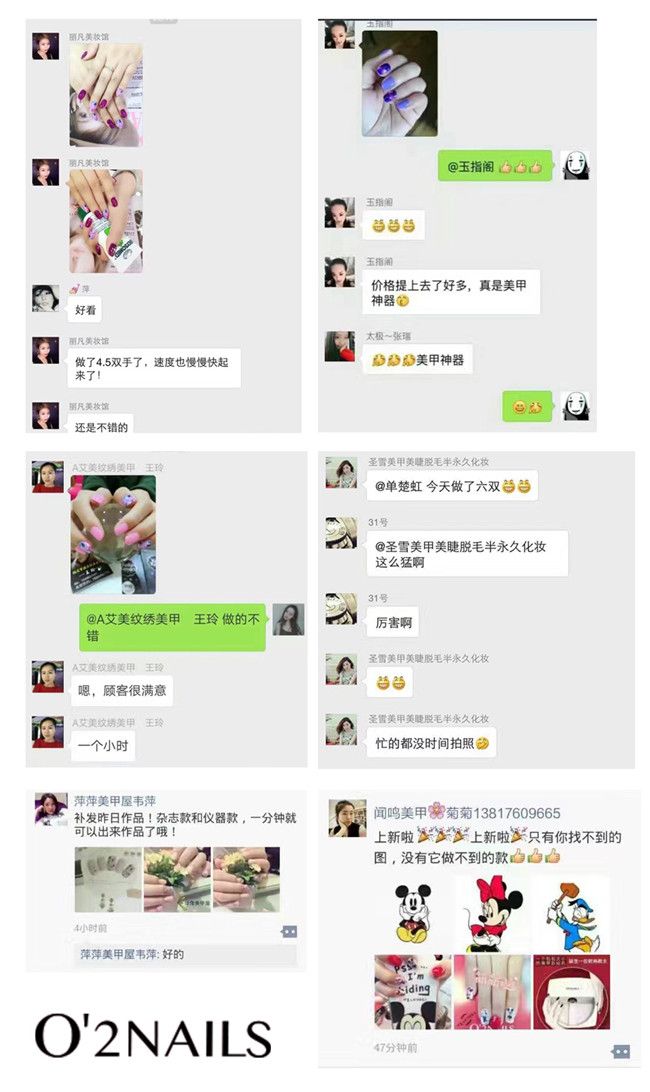Tap 闻鸣美甲 profile avatar
This screenshot has height=1092, width=650.
347,818
